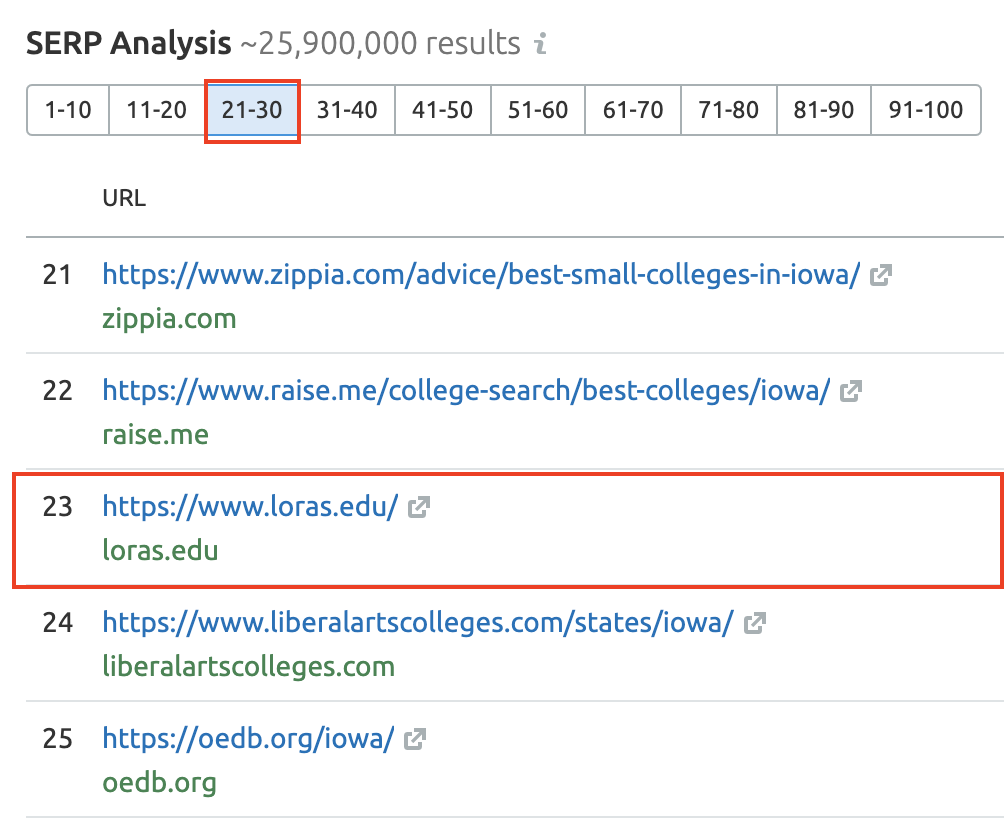1004x824 pixels.
Task: Click the green liberalartscolleges.com domain
Action: [x=248, y=666]
